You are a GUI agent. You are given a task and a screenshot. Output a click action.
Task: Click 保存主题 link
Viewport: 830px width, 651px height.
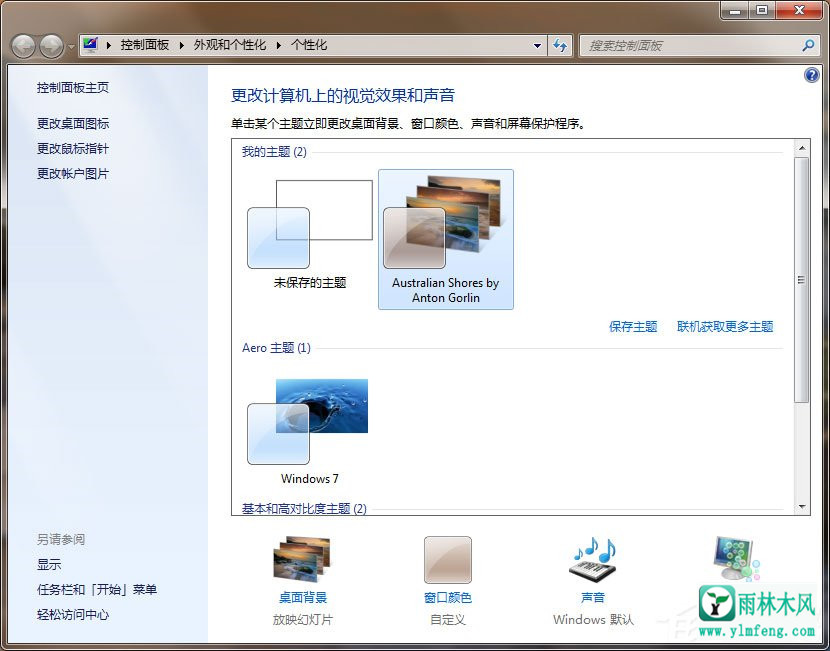(633, 327)
